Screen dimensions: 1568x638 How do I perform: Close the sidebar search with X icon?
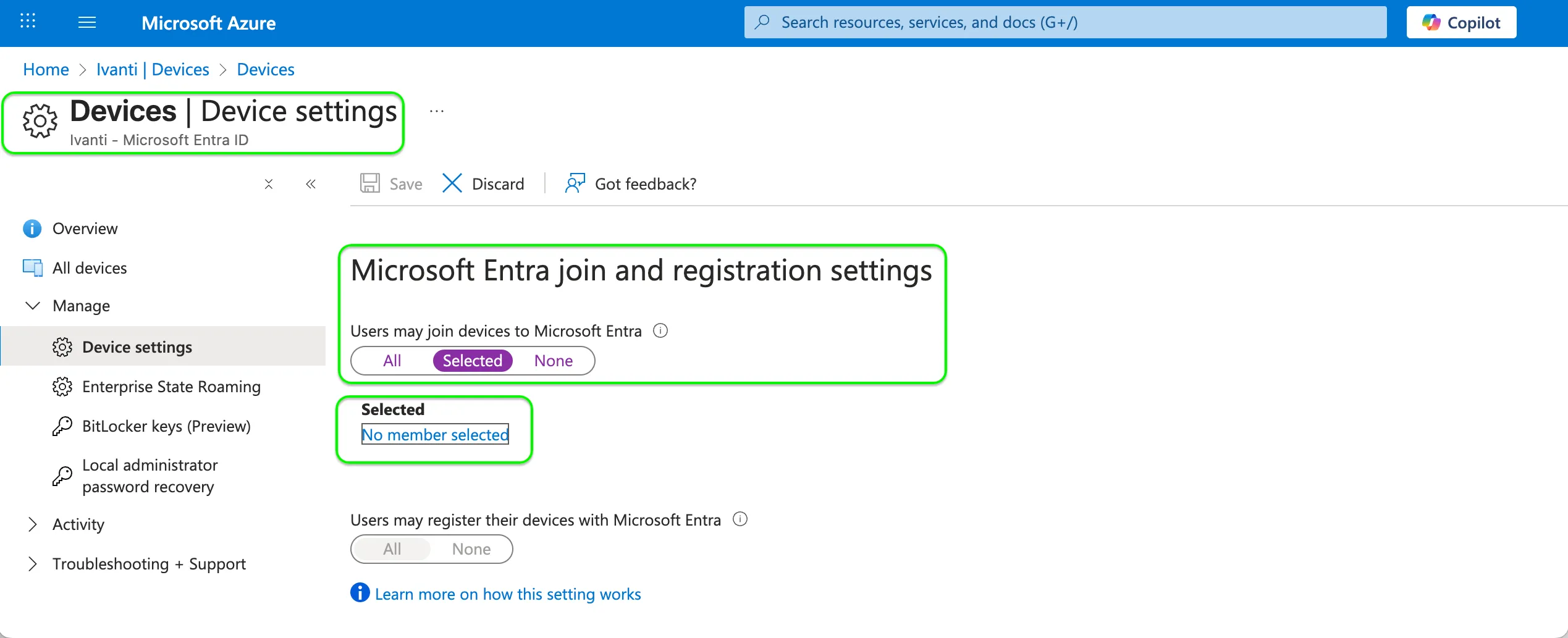tap(269, 184)
